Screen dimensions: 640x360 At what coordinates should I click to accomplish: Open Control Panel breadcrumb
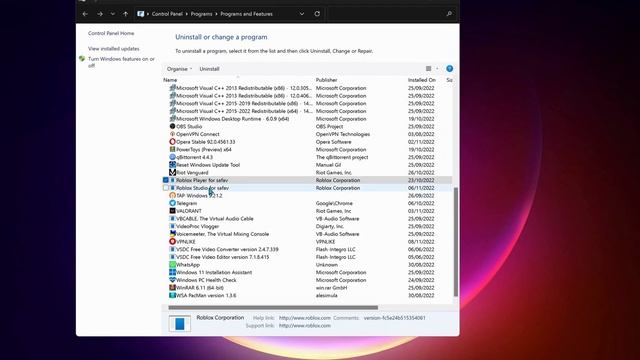click(167, 14)
